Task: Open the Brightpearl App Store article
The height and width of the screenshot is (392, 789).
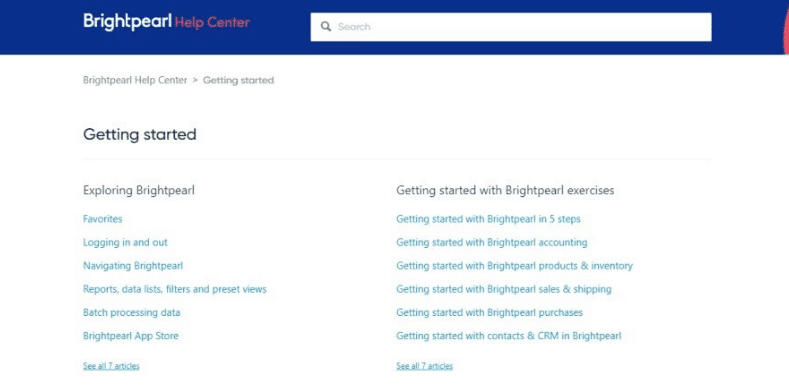Action: (131, 336)
